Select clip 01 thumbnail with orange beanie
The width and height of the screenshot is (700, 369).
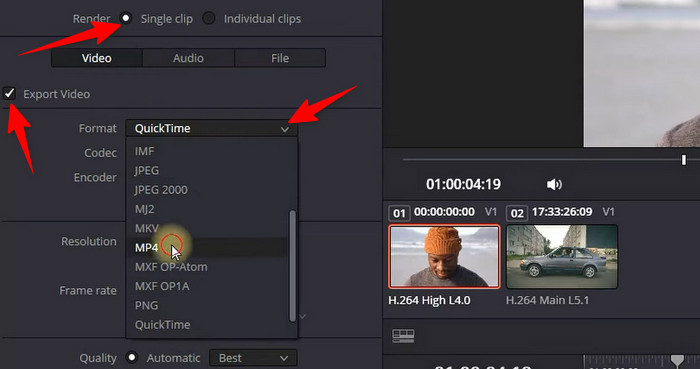(x=444, y=256)
